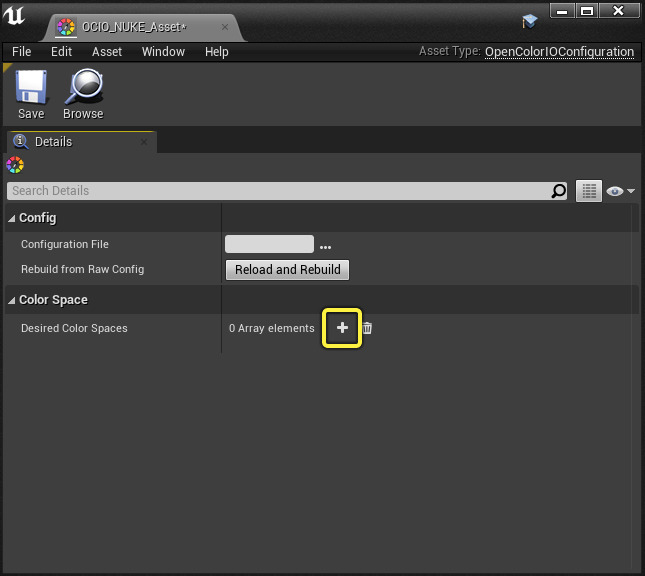
Task: Collapse the Color Space section
Action: coord(12,301)
